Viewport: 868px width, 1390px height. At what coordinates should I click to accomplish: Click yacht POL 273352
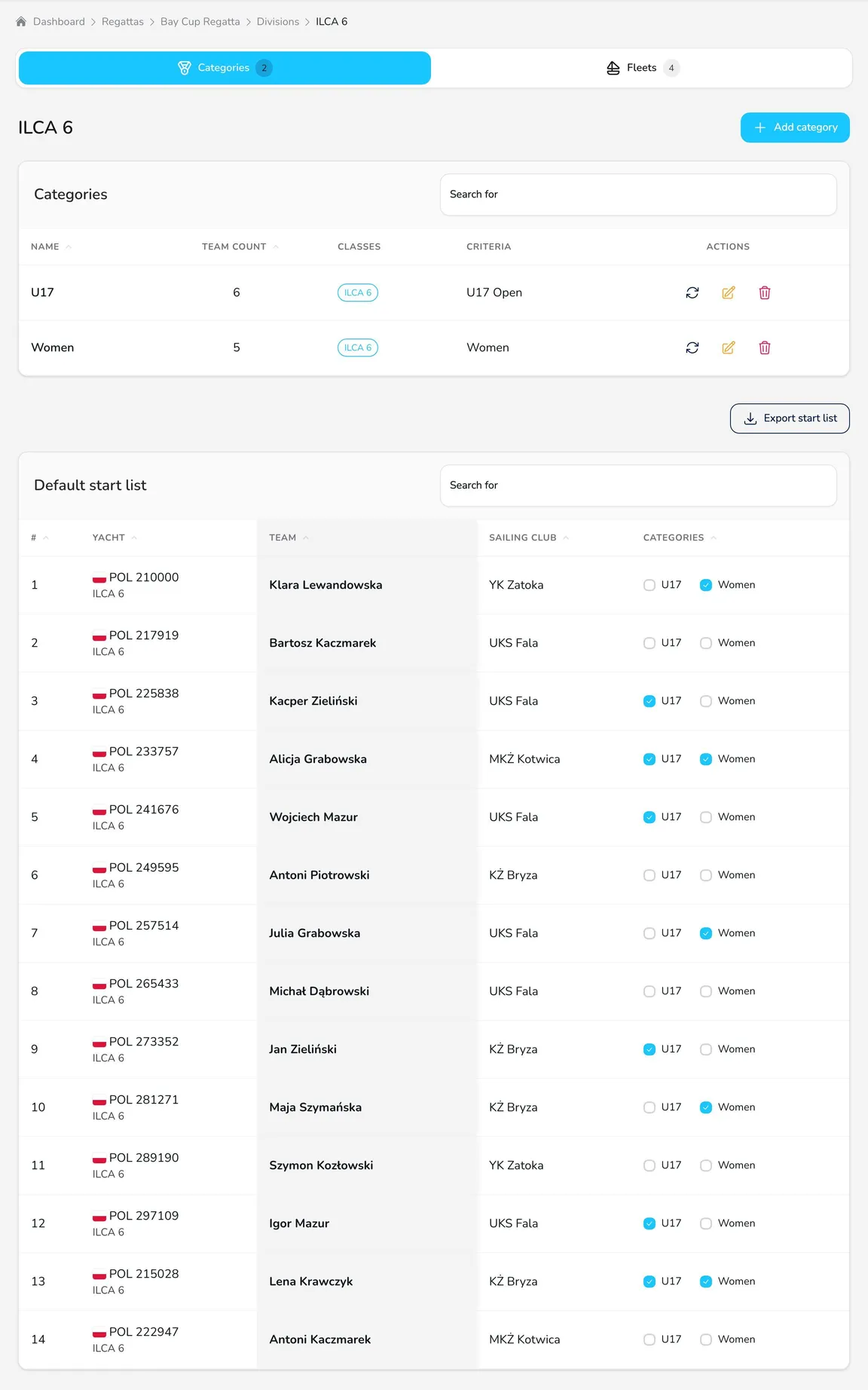pos(144,1042)
